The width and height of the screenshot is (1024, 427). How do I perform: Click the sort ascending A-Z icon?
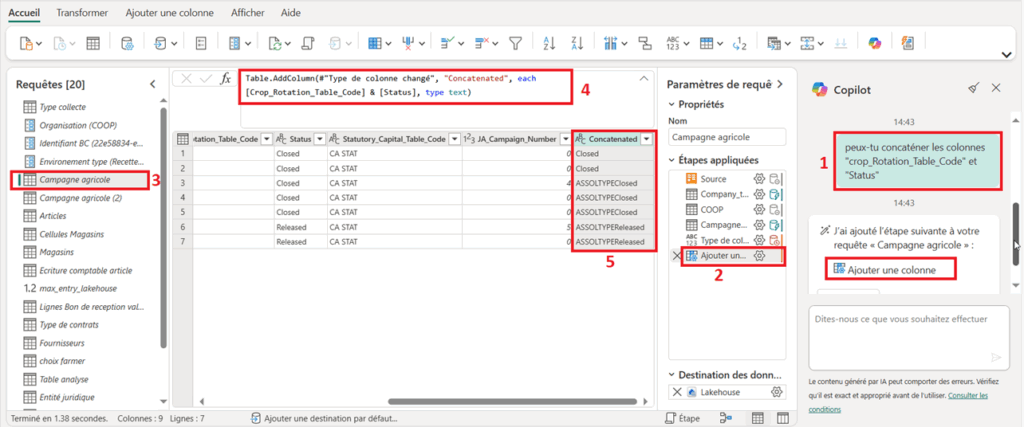tap(548, 43)
